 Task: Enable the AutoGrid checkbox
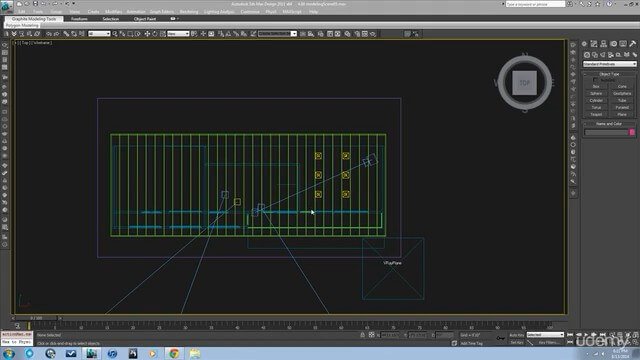595,80
